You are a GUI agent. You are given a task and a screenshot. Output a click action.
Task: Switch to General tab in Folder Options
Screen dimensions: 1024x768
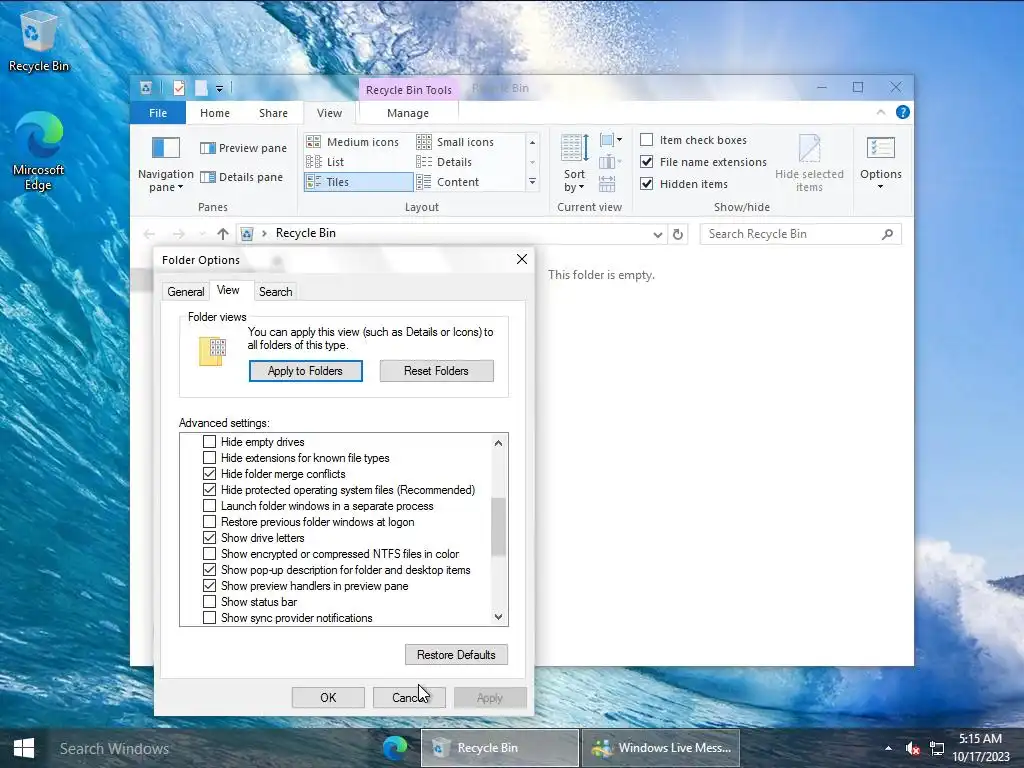(x=185, y=292)
